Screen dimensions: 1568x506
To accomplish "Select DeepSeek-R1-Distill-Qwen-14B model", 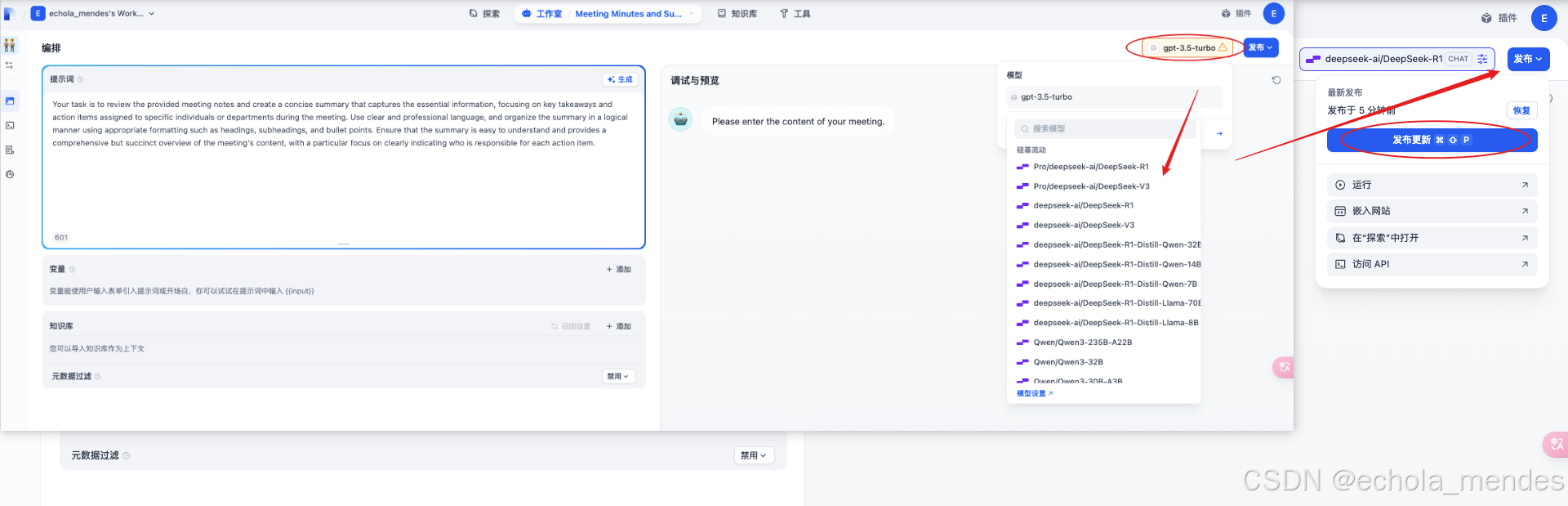I will [1105, 264].
